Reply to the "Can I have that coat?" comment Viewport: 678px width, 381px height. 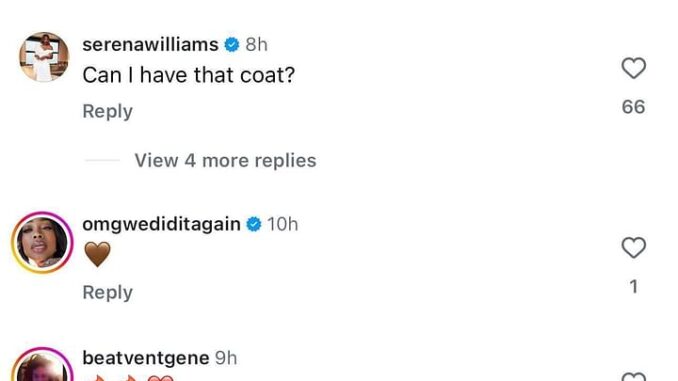click(x=107, y=111)
